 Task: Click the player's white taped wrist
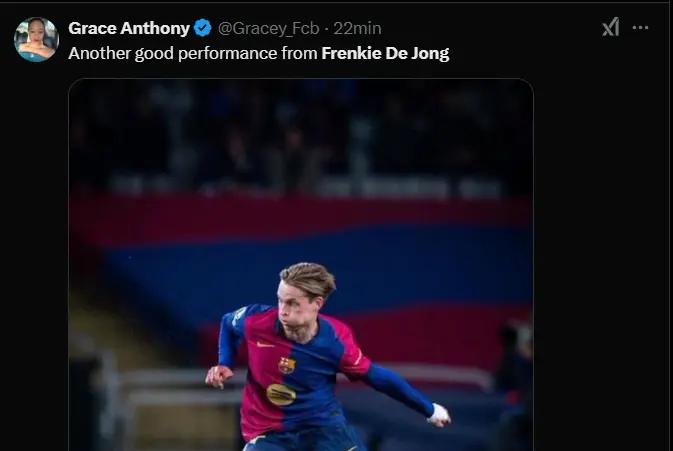pos(438,413)
